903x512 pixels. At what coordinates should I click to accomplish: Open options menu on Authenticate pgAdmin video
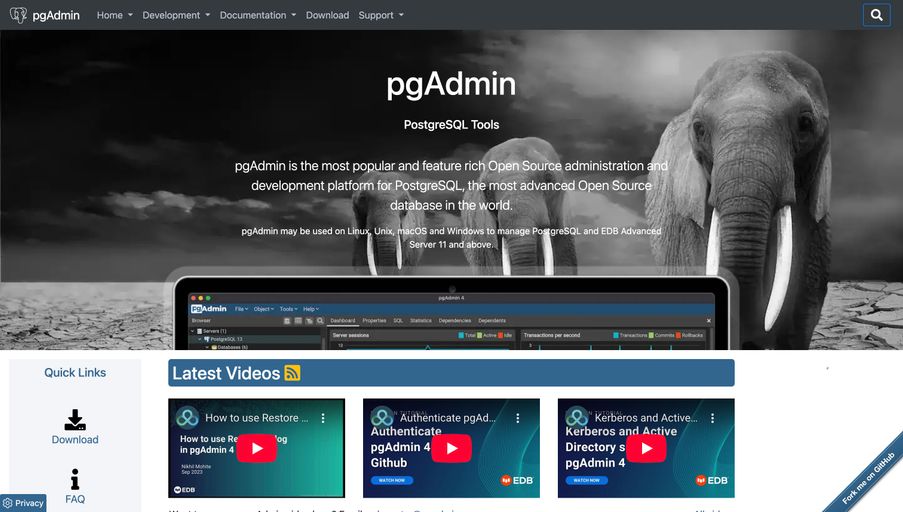pyautogui.click(x=518, y=418)
